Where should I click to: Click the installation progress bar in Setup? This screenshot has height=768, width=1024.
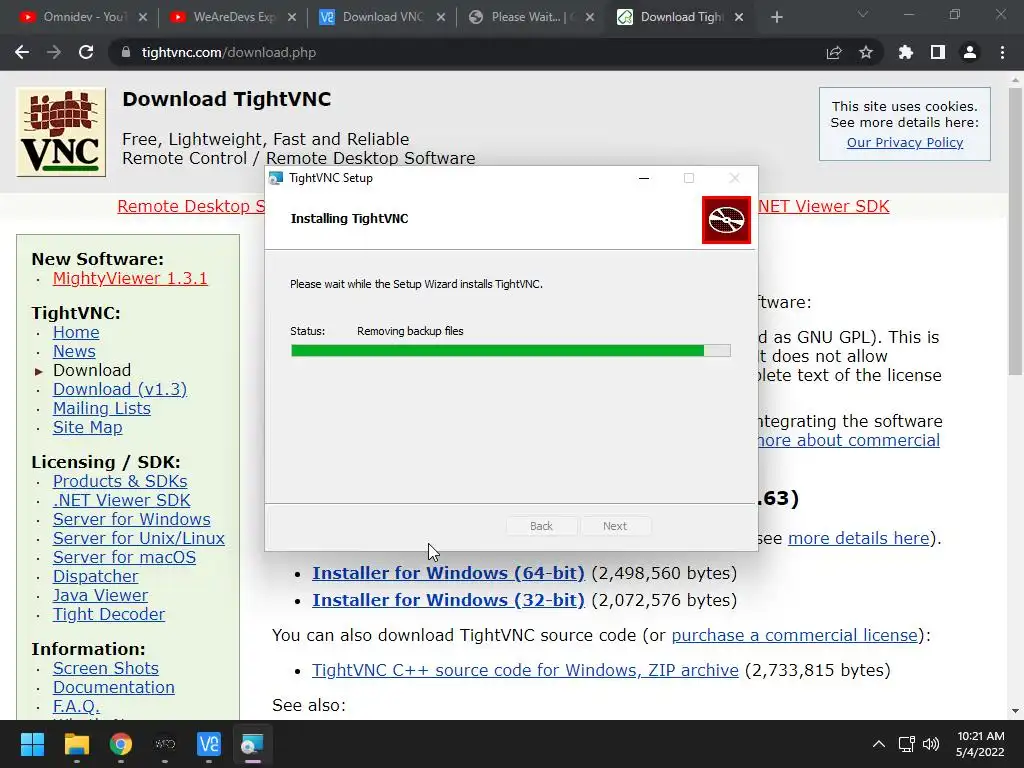click(511, 351)
